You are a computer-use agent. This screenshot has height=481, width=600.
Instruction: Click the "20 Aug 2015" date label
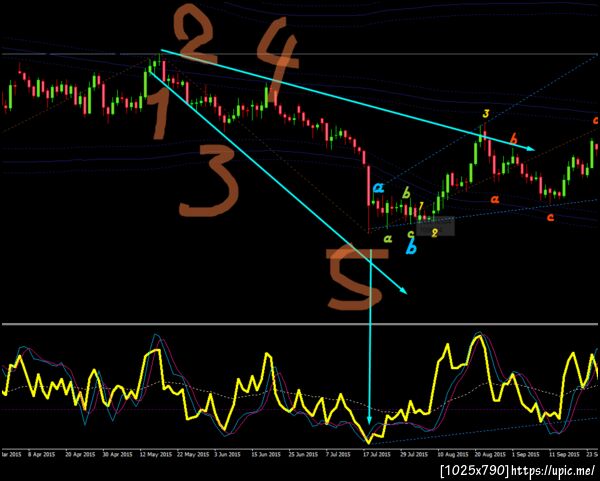(490, 455)
